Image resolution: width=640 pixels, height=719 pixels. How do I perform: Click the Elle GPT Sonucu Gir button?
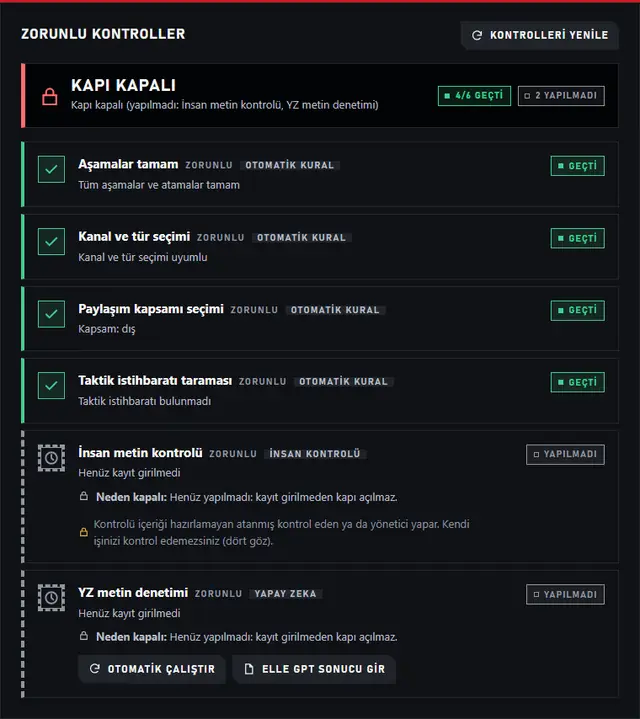pos(314,669)
